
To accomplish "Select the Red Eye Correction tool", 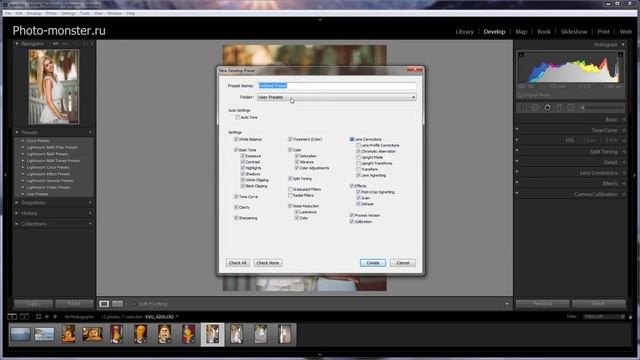I will click(547, 108).
